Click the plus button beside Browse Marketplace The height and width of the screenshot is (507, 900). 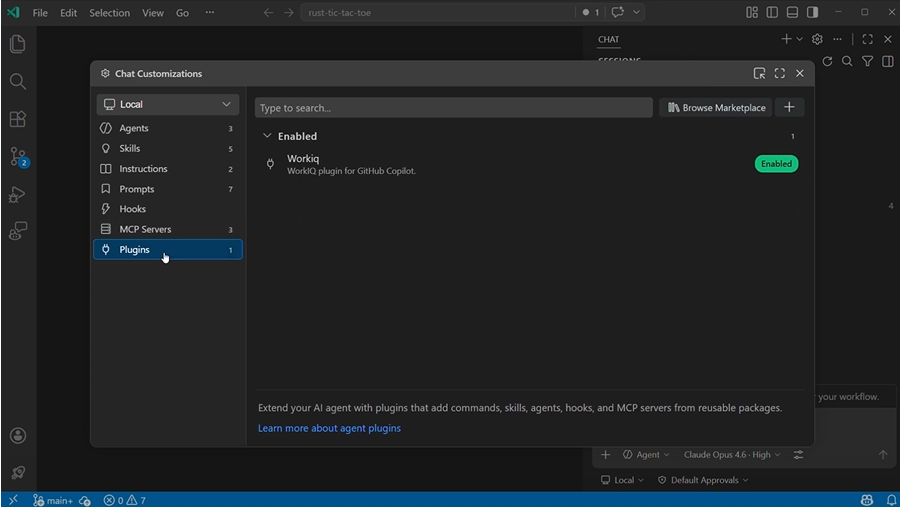pos(789,107)
